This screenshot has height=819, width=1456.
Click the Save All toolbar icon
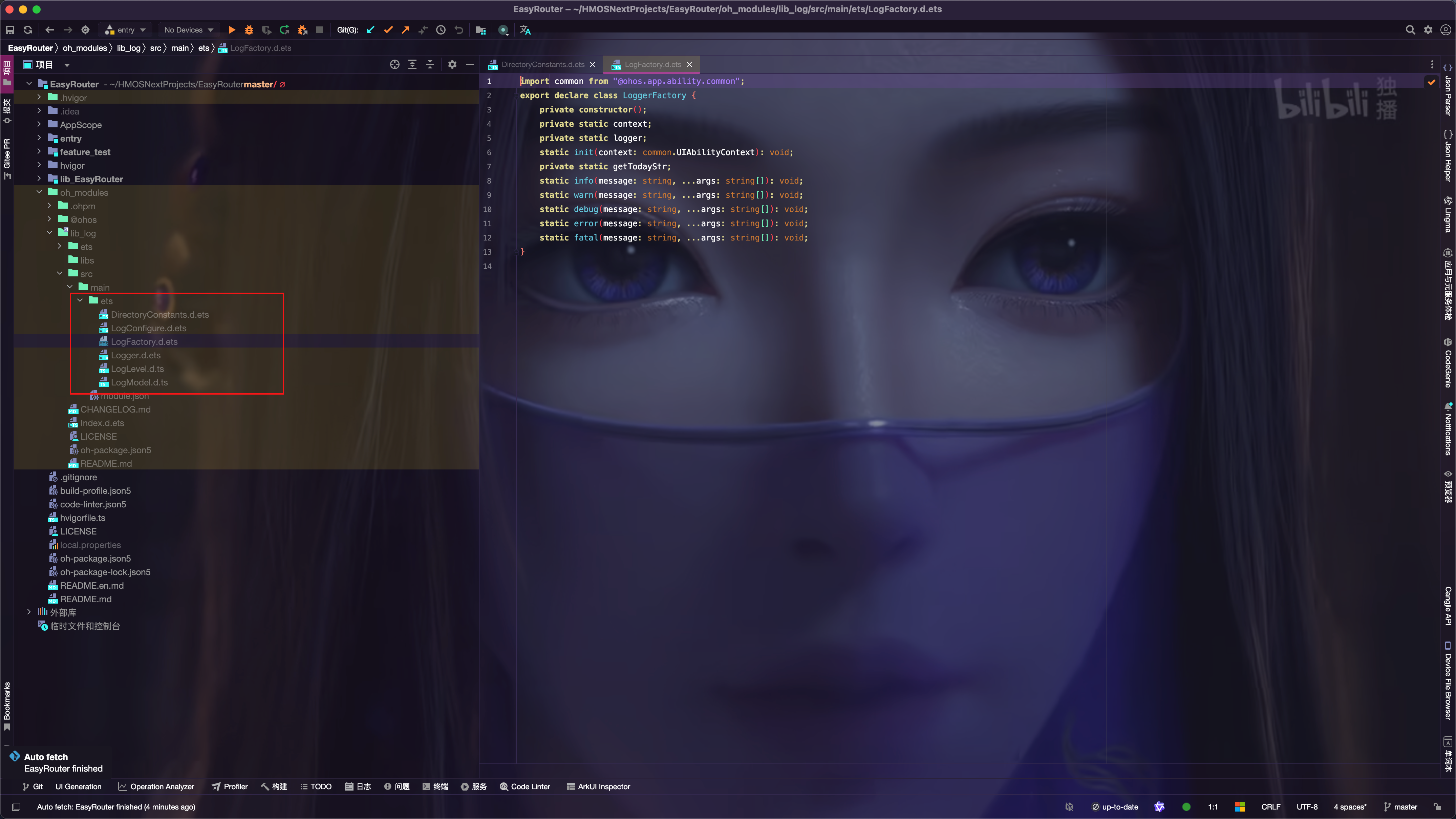(10, 30)
